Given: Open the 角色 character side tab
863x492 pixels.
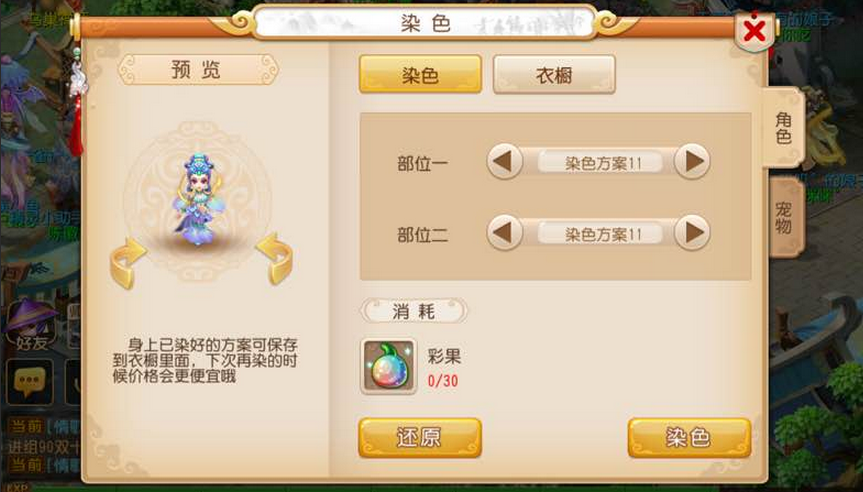Looking at the screenshot, I should pyautogui.click(x=783, y=128).
